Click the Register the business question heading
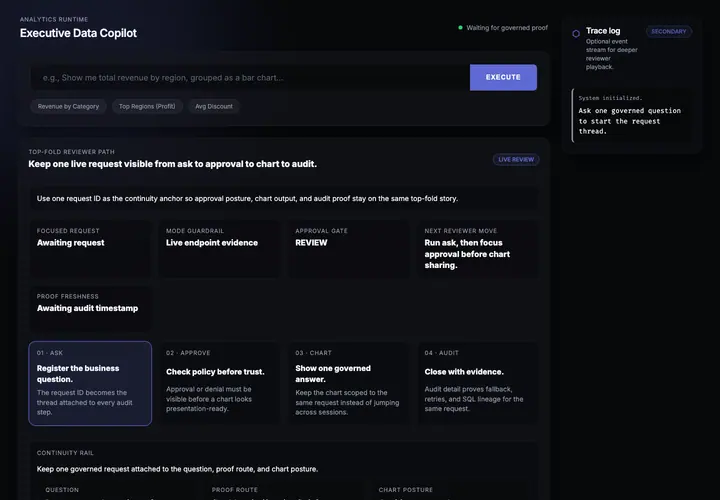This screenshot has width=720, height=500. tap(78, 374)
